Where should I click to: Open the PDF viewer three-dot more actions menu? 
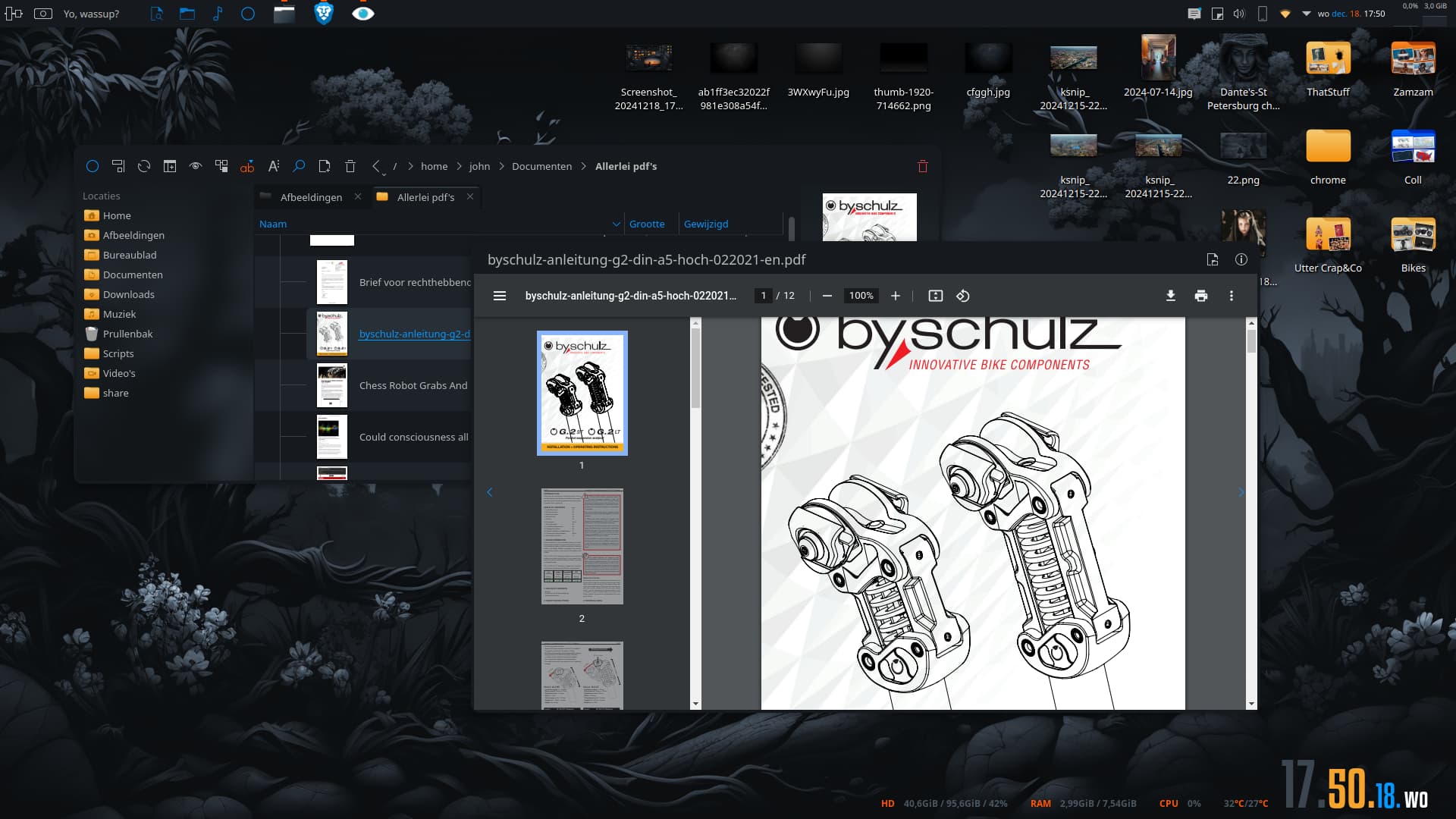(1231, 296)
